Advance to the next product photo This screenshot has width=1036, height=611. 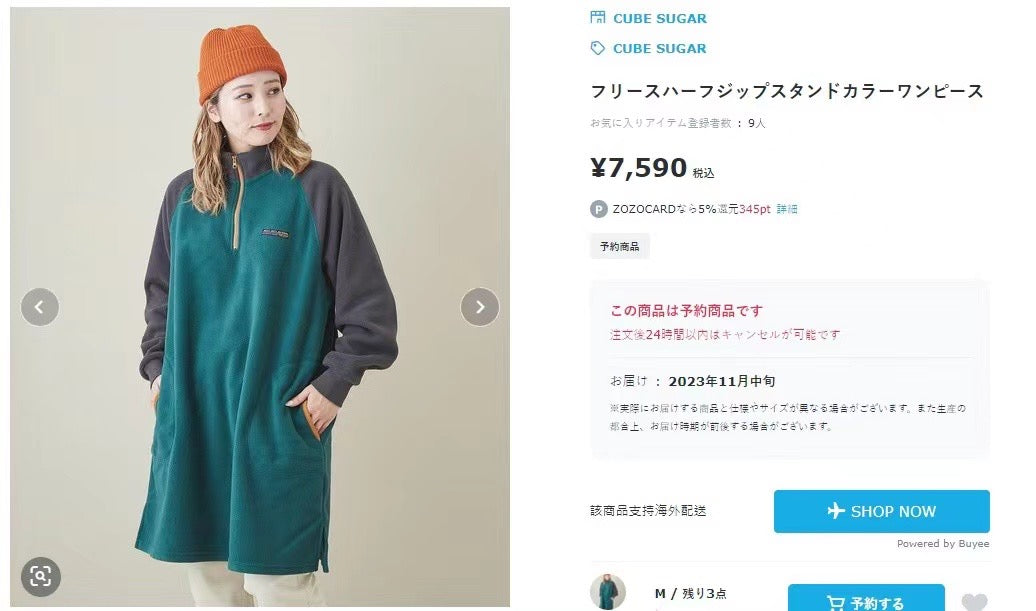click(479, 307)
